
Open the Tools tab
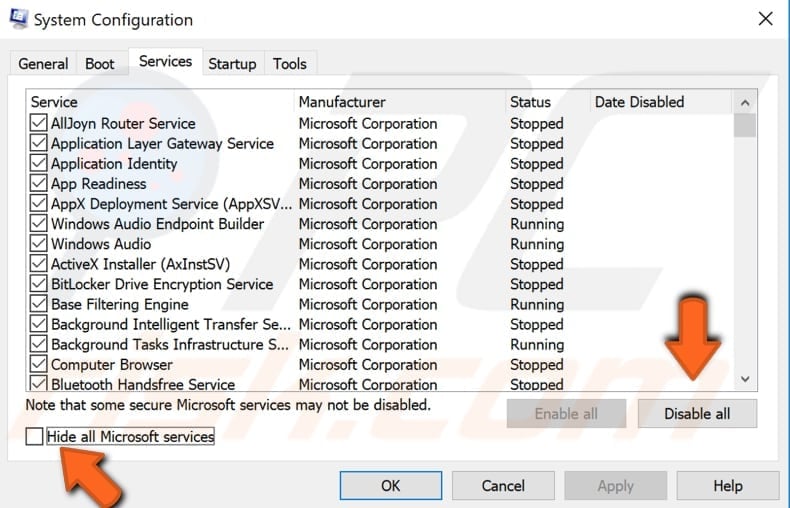[290, 63]
